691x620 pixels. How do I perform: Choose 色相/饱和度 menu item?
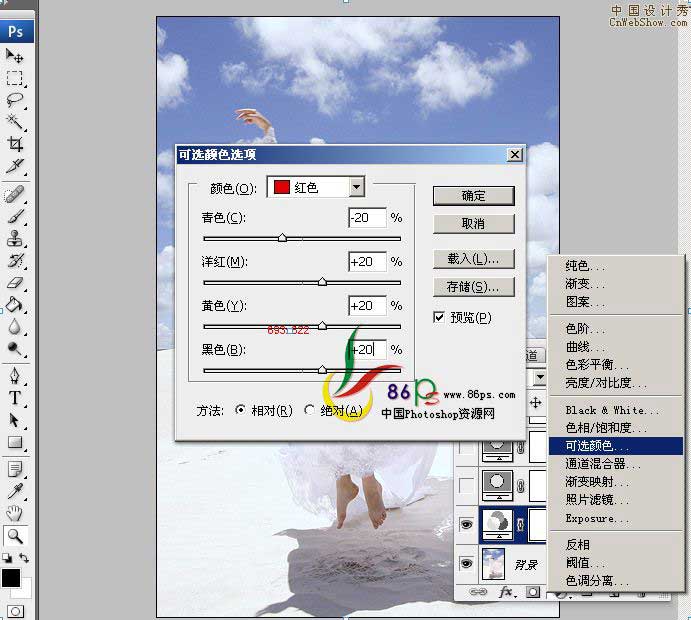click(x=616, y=428)
